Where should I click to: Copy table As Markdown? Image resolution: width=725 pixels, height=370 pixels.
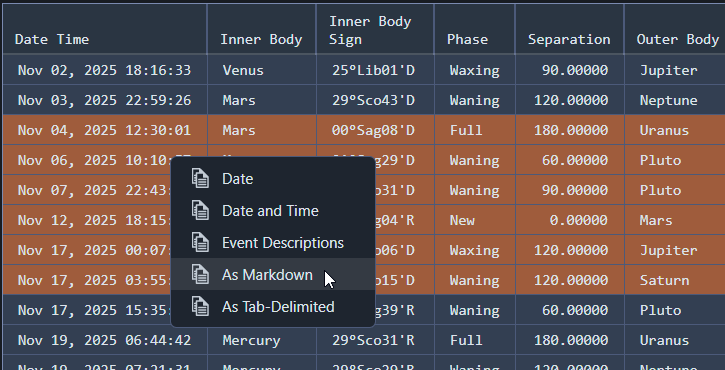273,274
